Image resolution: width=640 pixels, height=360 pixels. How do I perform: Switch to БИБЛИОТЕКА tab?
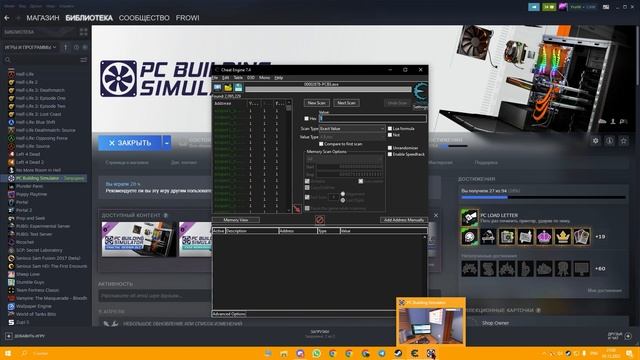pyautogui.click(x=89, y=18)
